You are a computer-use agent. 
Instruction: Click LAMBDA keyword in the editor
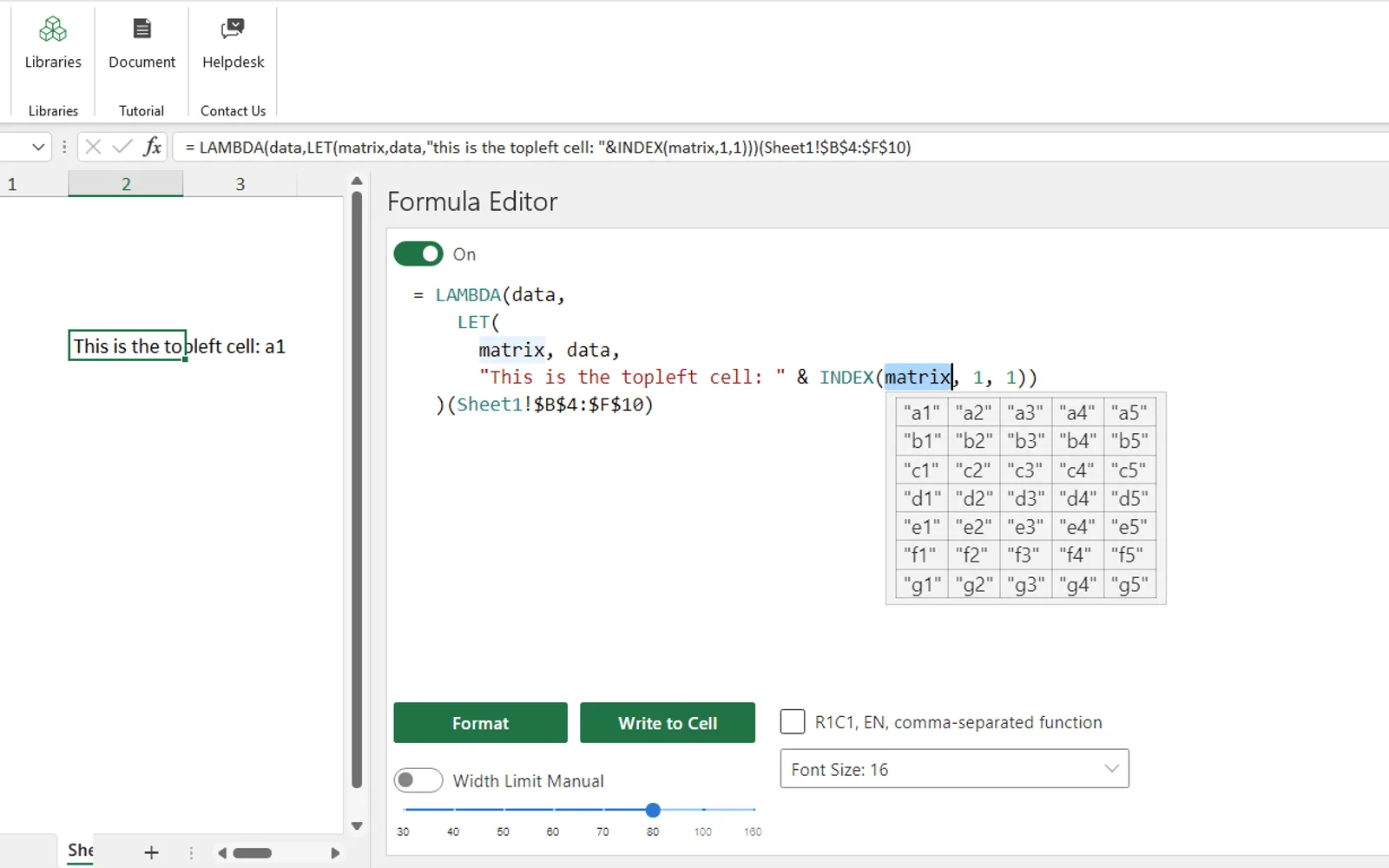click(468, 295)
